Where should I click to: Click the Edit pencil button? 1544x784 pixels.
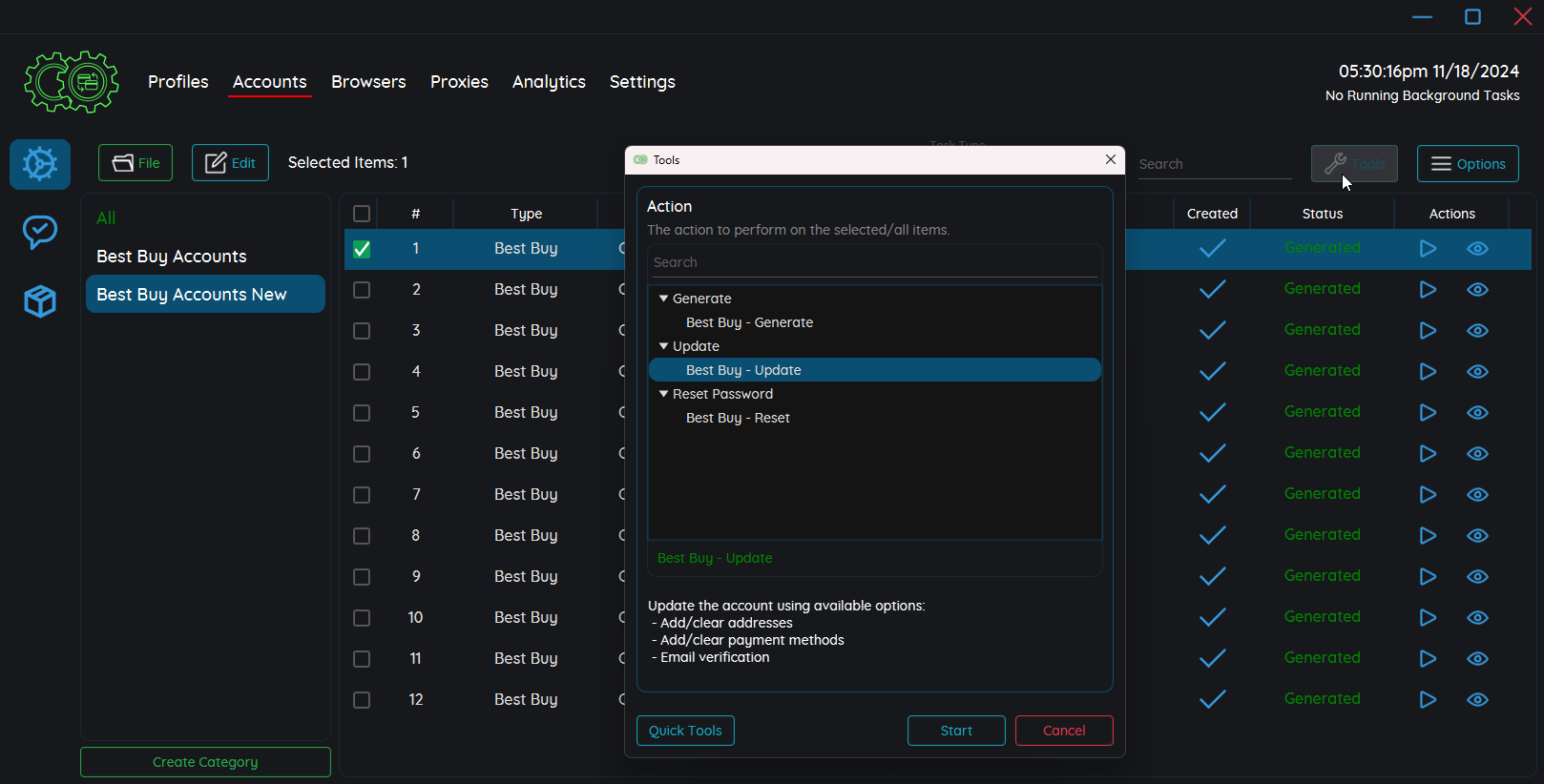pyautogui.click(x=230, y=163)
